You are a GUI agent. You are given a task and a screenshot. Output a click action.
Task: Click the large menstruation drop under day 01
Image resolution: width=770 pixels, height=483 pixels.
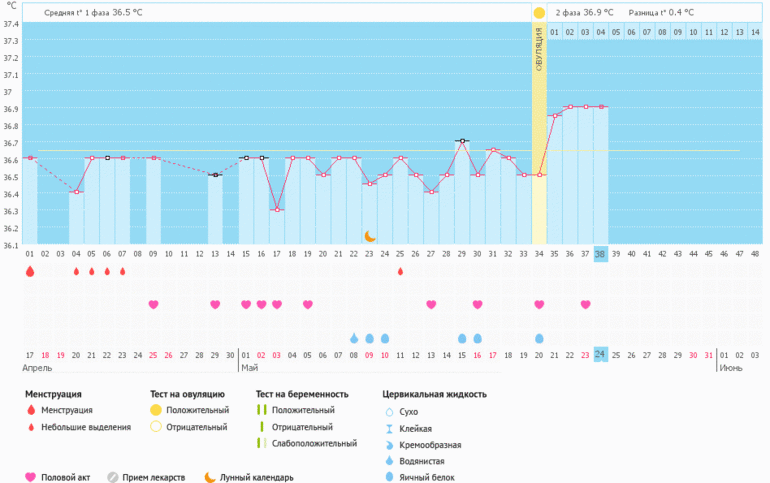30,271
